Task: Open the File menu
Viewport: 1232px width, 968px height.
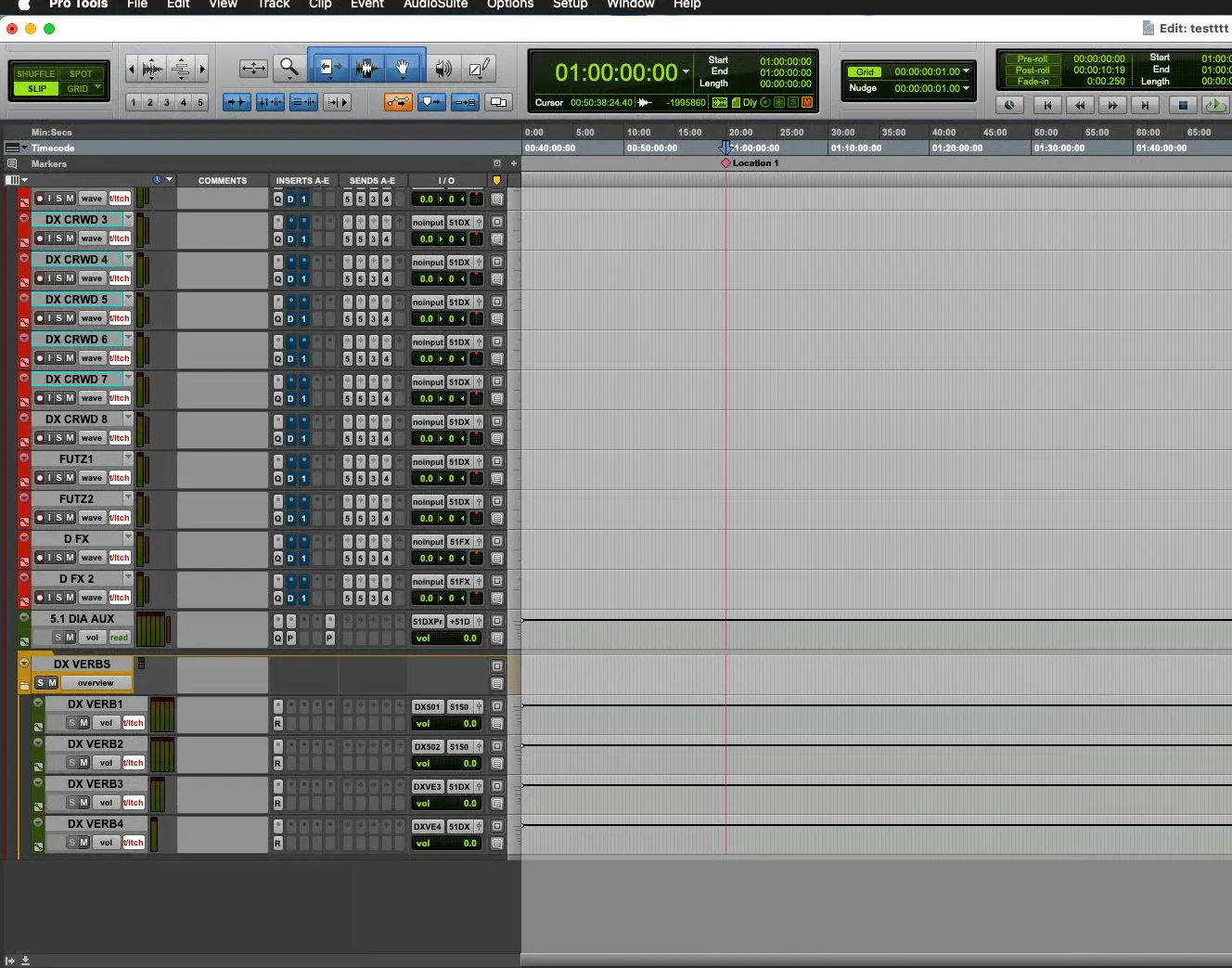Action: (x=137, y=5)
